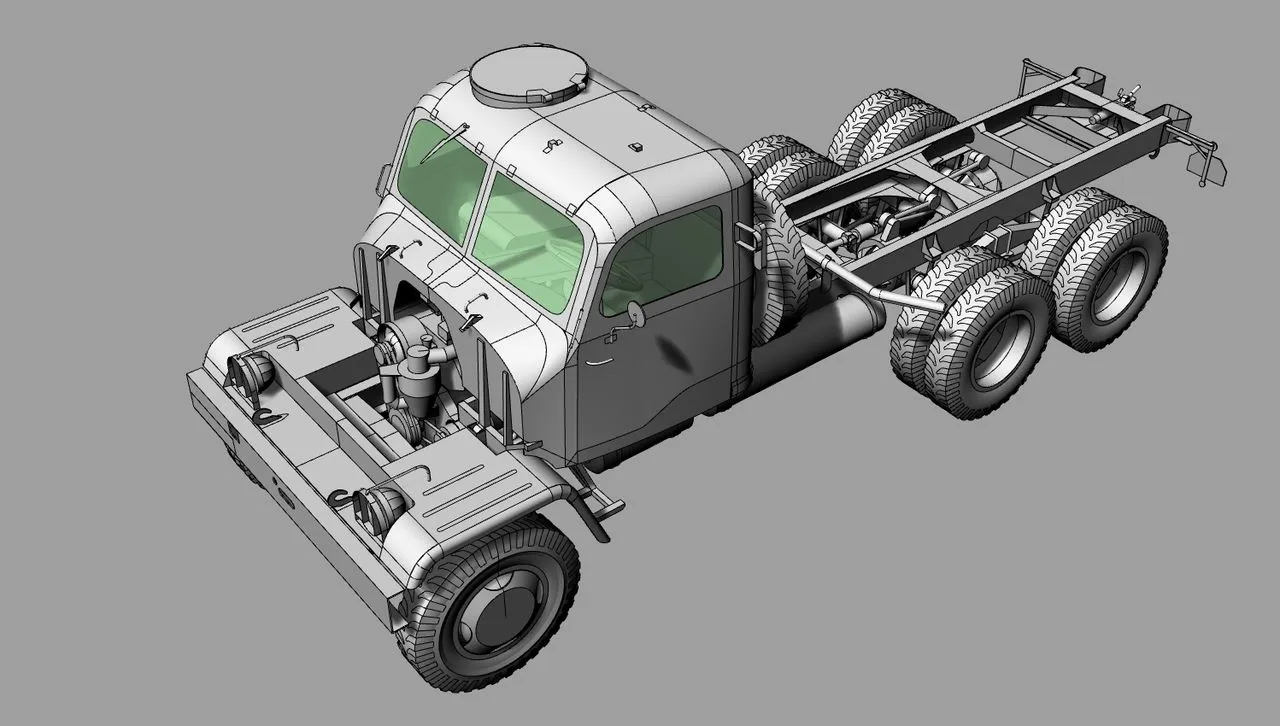Image resolution: width=1280 pixels, height=726 pixels.
Task: Select the headlight on the far fender
Action: (250, 375)
